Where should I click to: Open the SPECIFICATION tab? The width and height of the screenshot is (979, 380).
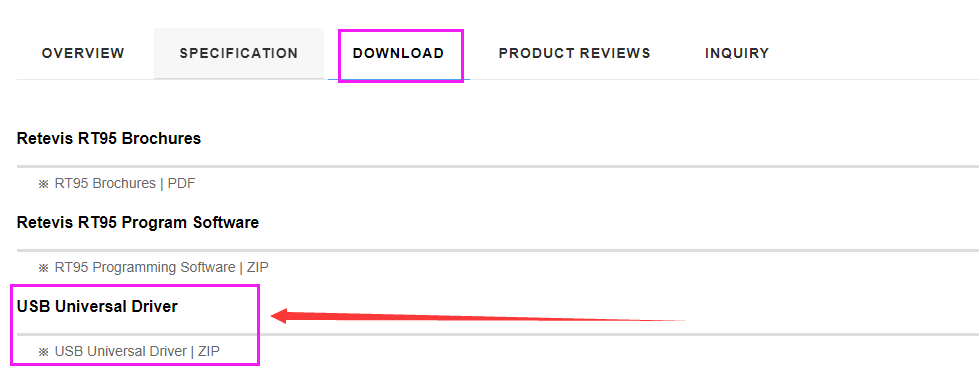coord(239,53)
